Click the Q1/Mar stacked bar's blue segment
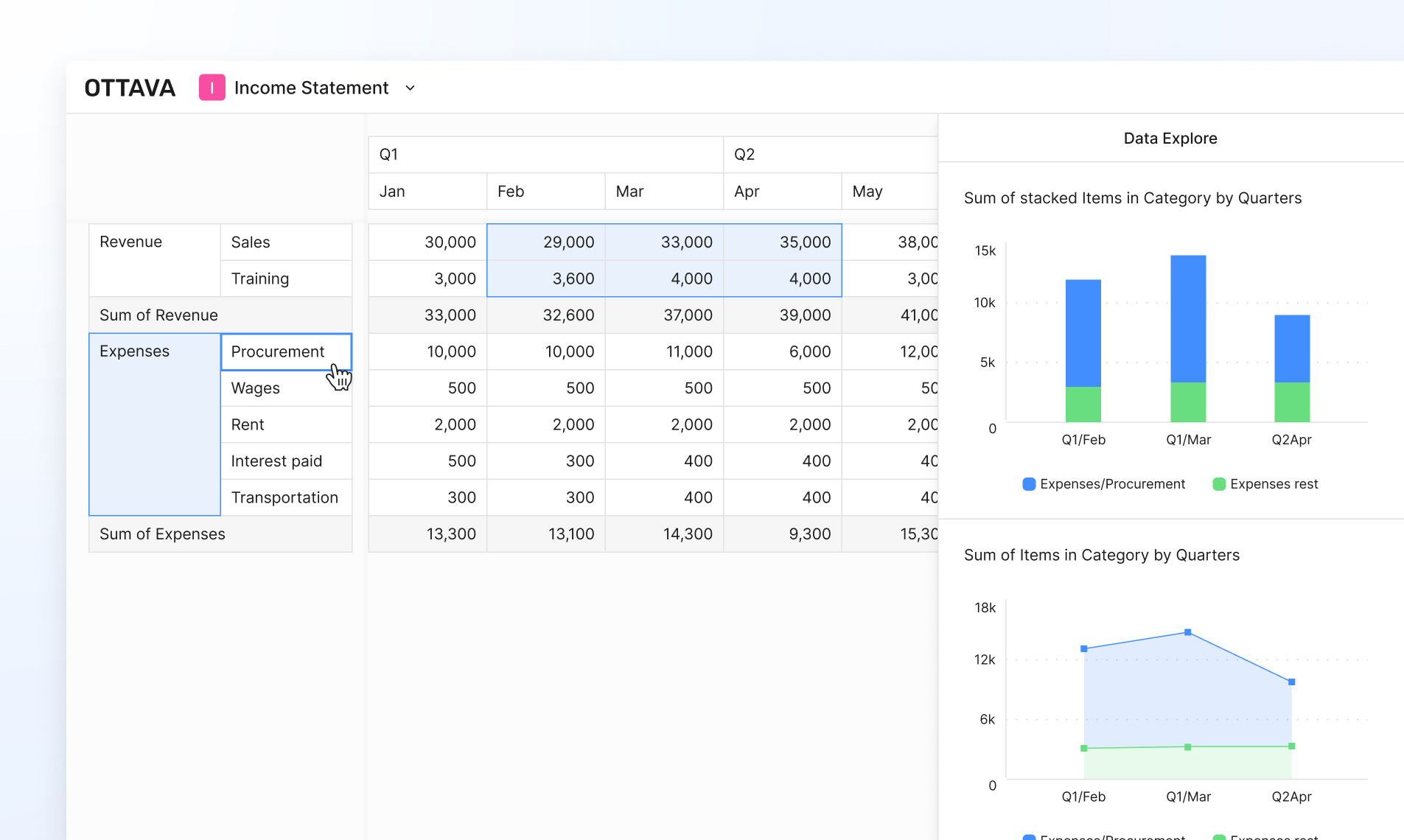This screenshot has width=1404, height=840. pos(1187,318)
